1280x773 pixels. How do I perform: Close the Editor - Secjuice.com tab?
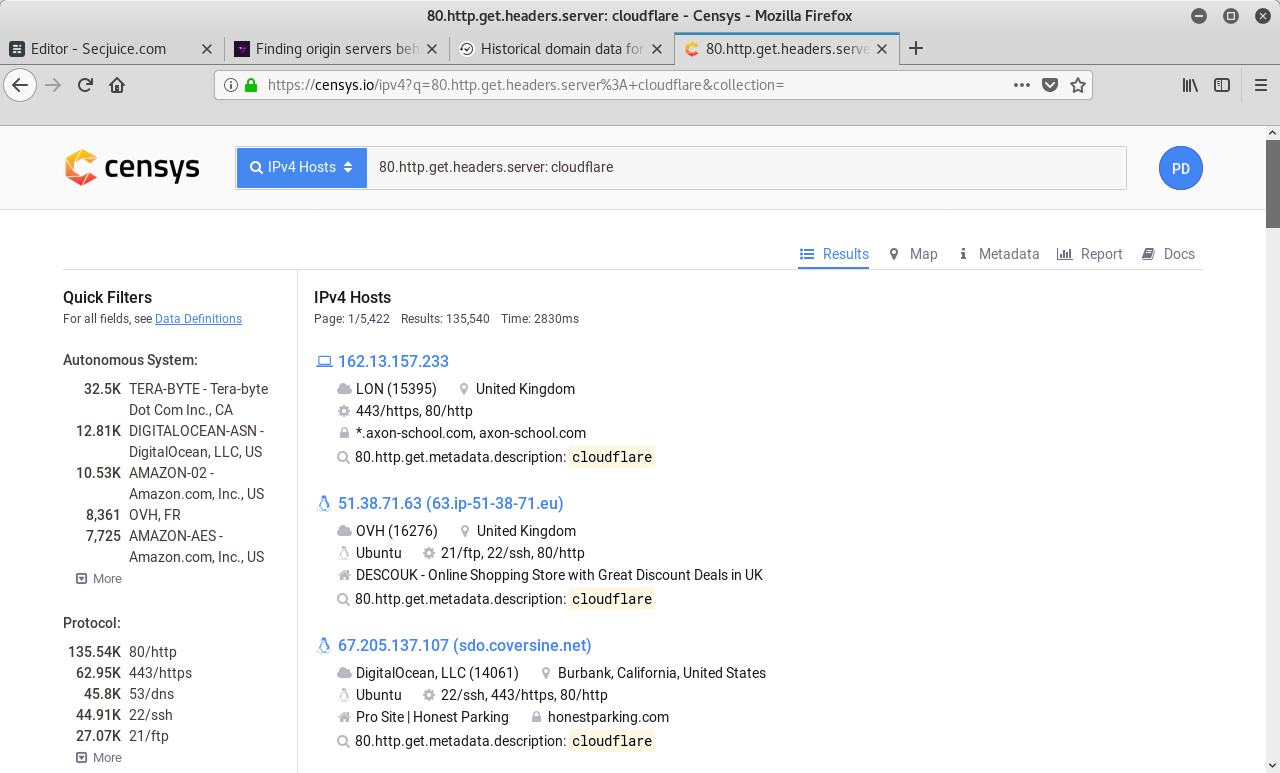click(207, 48)
